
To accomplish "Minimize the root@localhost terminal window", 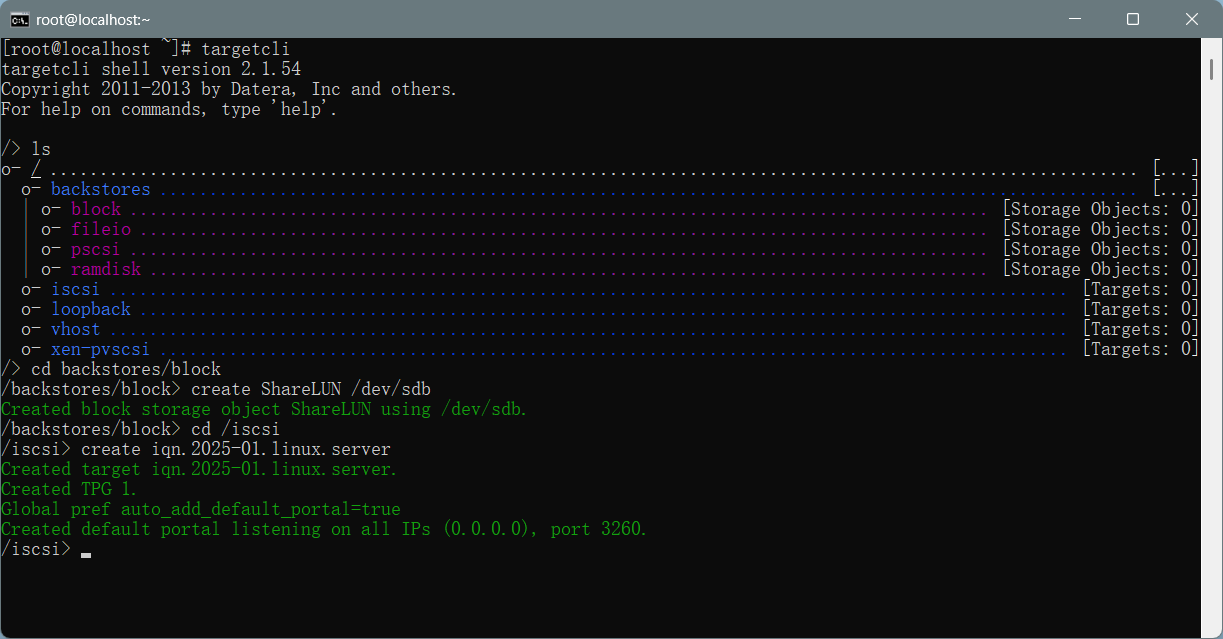I will tap(1074, 19).
